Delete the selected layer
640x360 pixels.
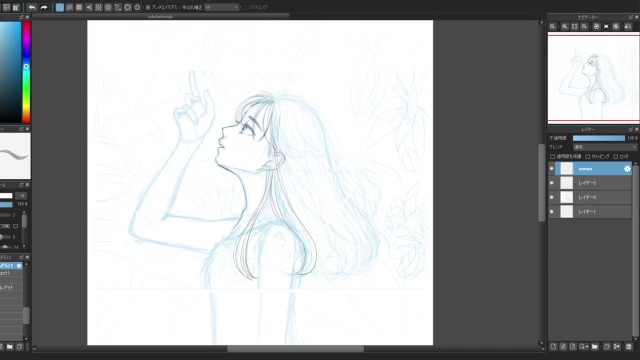tap(629, 347)
